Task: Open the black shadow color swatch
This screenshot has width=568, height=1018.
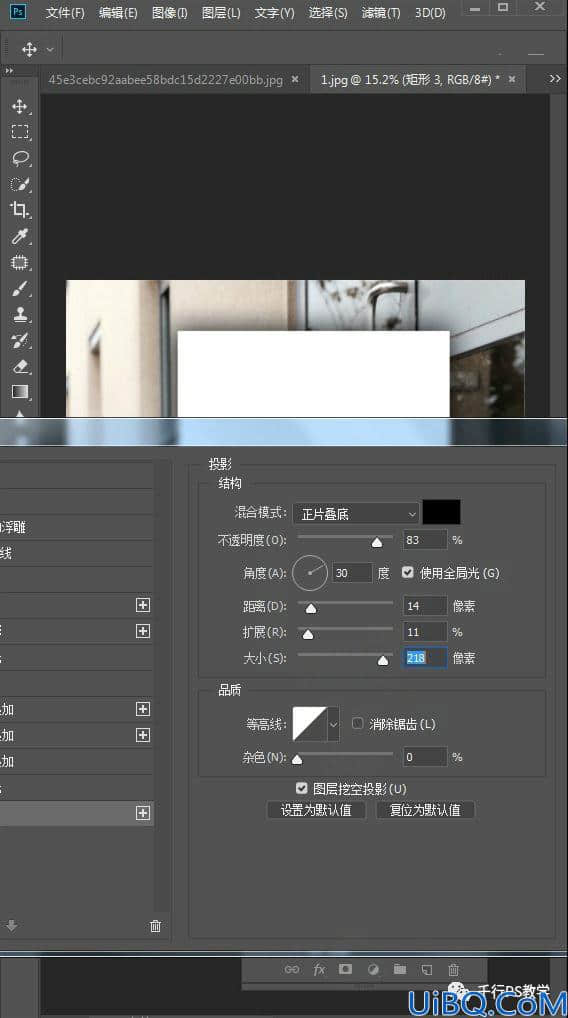Action: click(x=441, y=512)
